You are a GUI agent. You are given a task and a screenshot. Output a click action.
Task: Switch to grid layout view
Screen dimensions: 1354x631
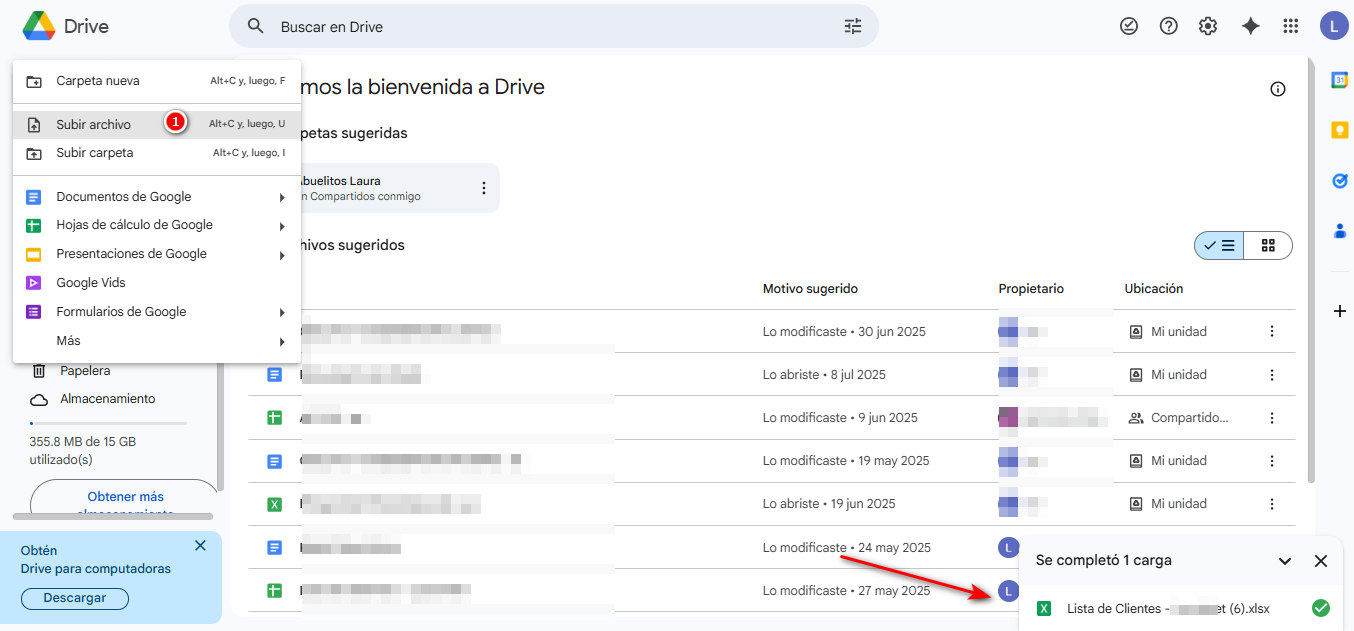point(1268,245)
